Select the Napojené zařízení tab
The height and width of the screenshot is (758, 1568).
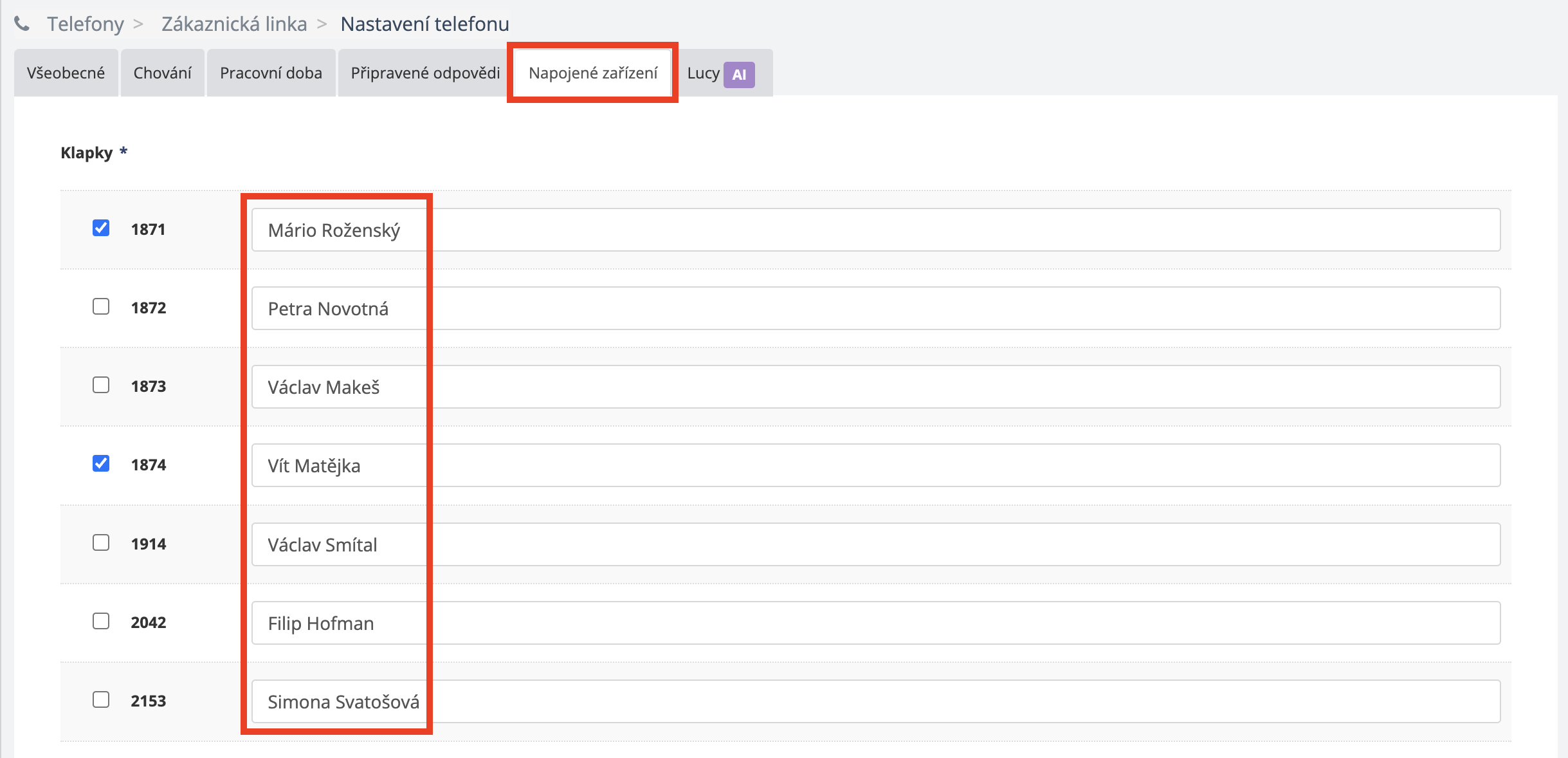point(592,73)
